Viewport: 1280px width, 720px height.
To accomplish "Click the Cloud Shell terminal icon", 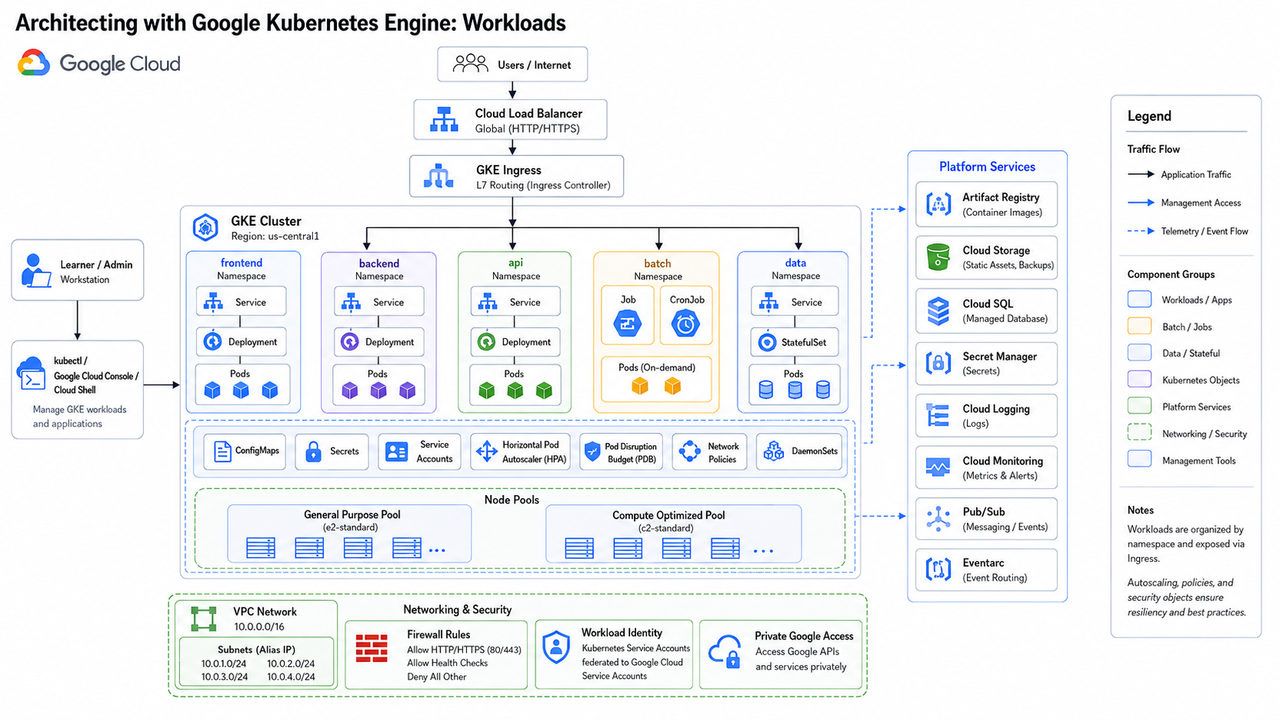I will (x=30, y=376).
